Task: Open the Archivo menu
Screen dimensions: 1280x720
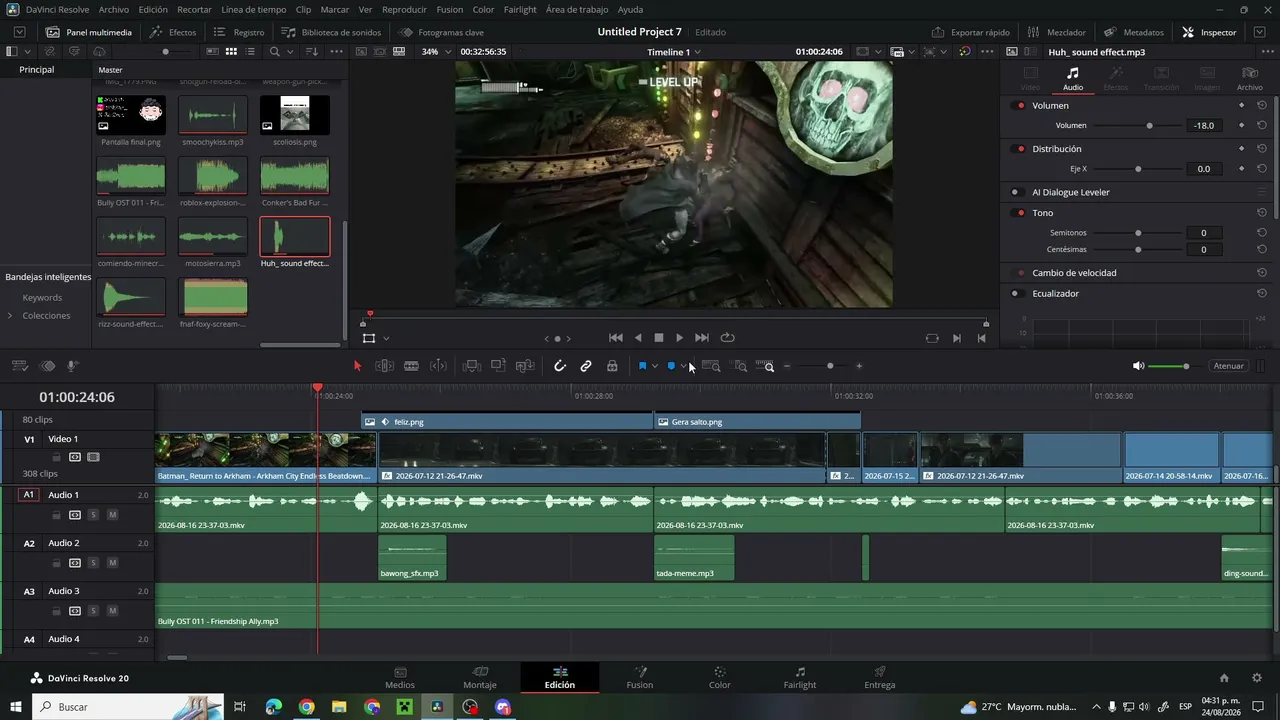Action: pyautogui.click(x=113, y=9)
